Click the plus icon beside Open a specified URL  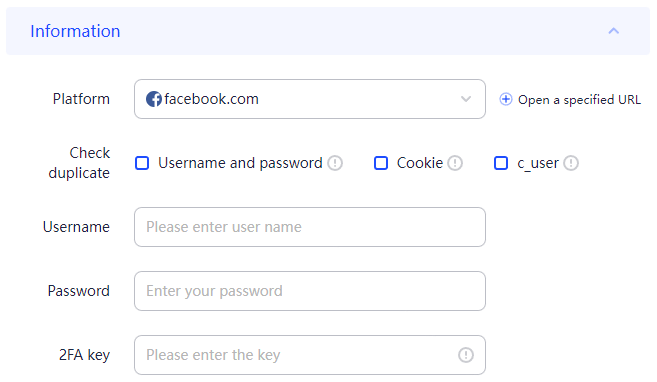click(506, 99)
